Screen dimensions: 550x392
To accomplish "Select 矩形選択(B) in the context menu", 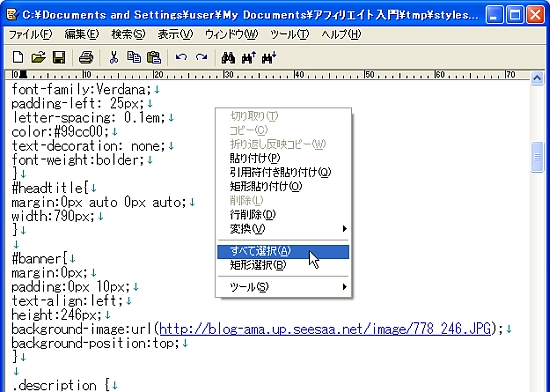I will click(283, 265).
